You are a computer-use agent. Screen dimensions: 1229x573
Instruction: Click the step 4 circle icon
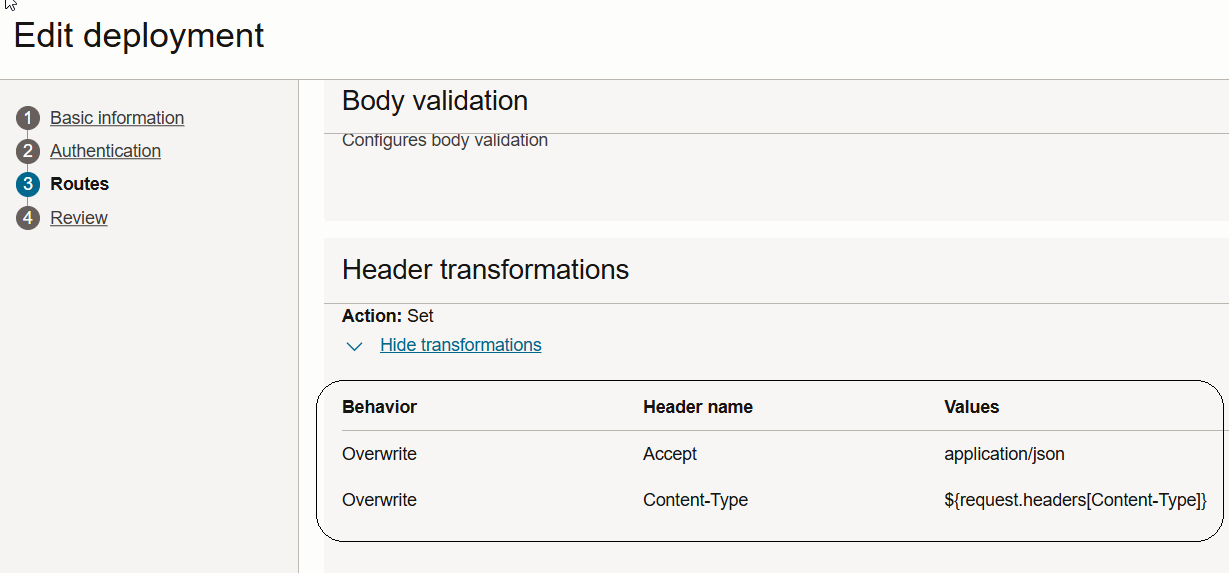pos(28,218)
